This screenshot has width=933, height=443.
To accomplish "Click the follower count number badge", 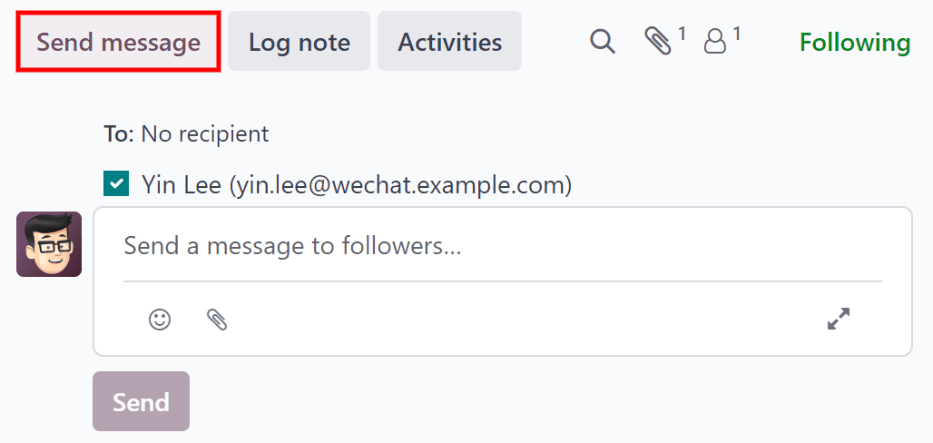I will tap(737, 35).
